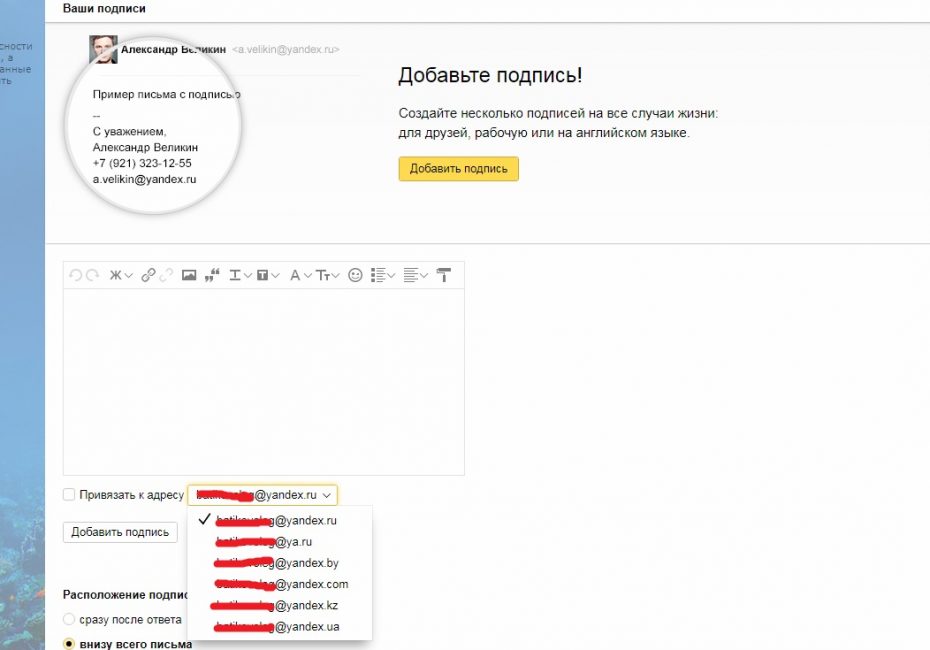Click the 'Добавьте подпись!' headline
The width and height of the screenshot is (930, 650).
click(491, 75)
